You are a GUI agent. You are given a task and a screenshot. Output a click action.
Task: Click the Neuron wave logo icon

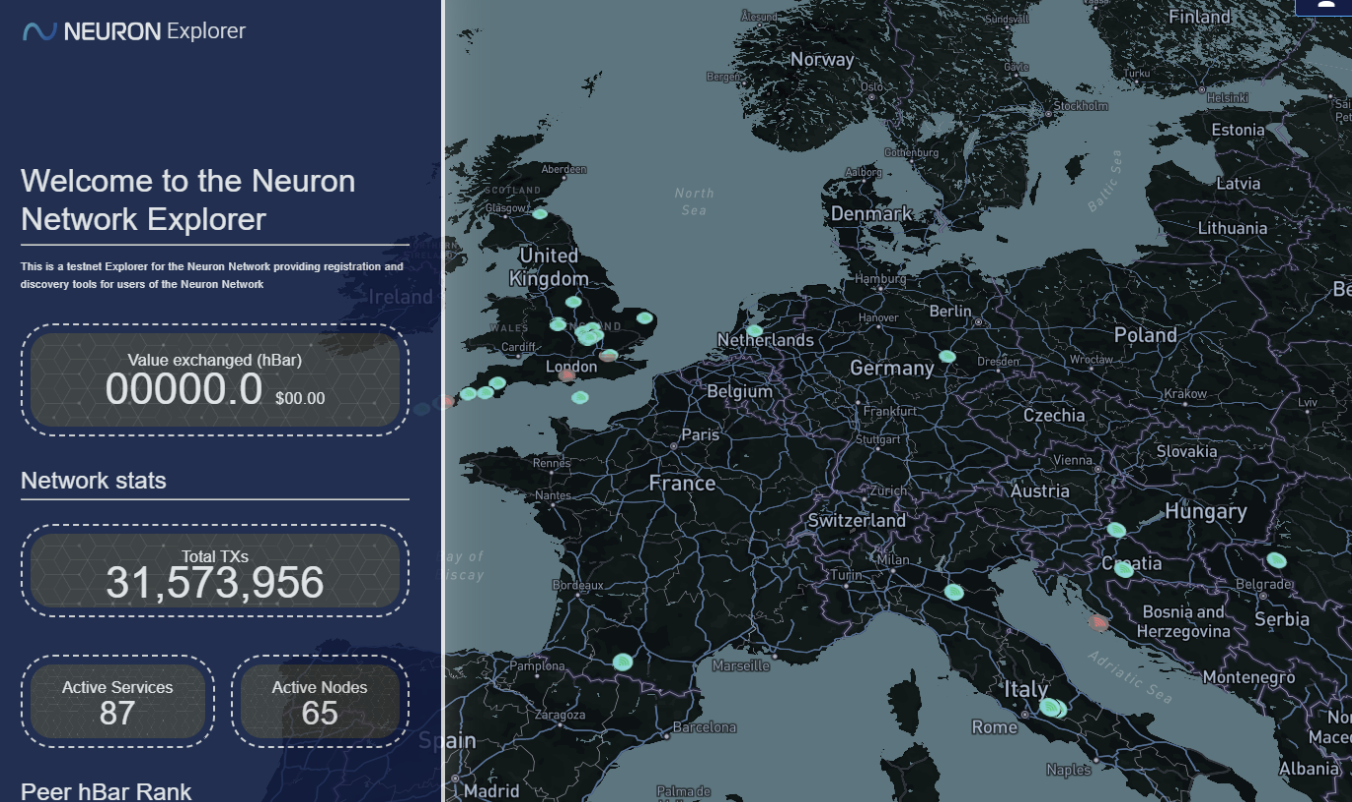(40, 32)
